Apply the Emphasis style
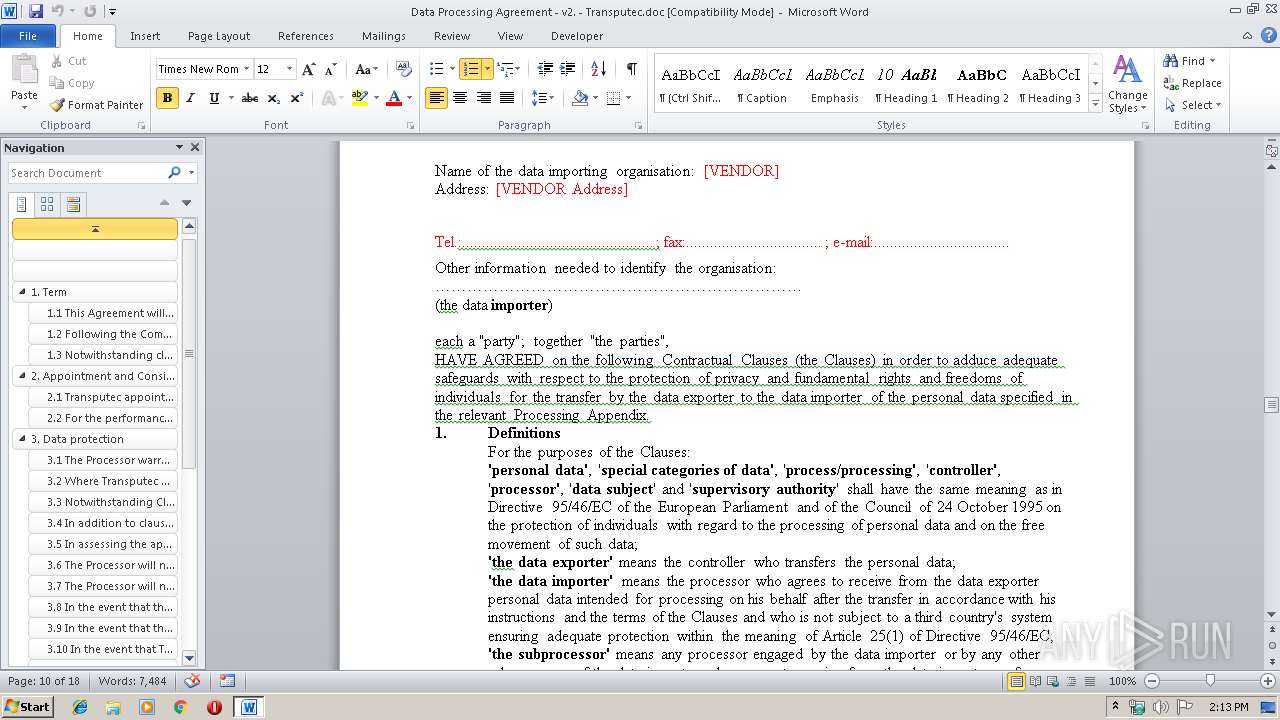The height and width of the screenshot is (720, 1280). pos(835,85)
